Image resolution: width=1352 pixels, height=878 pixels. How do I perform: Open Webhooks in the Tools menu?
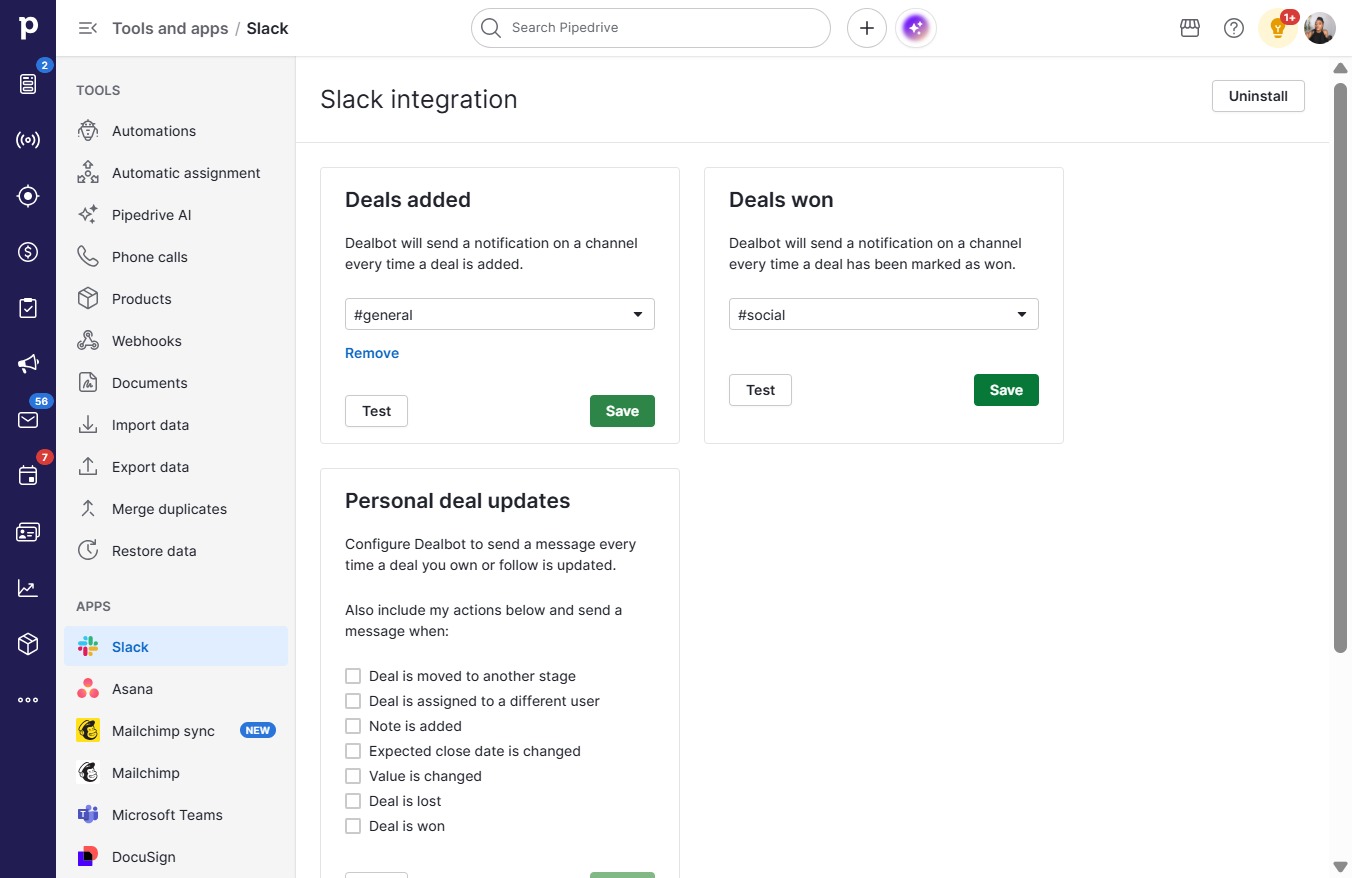(x=176, y=341)
